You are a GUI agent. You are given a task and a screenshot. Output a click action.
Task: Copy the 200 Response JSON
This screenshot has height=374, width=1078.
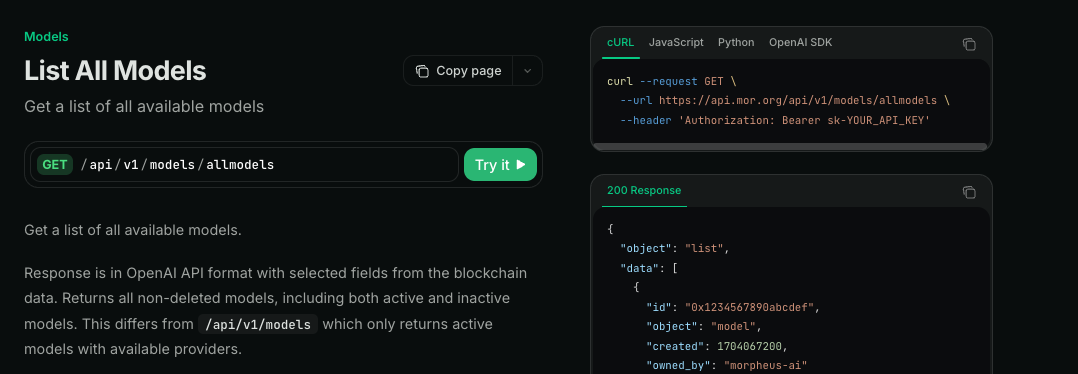(969, 192)
